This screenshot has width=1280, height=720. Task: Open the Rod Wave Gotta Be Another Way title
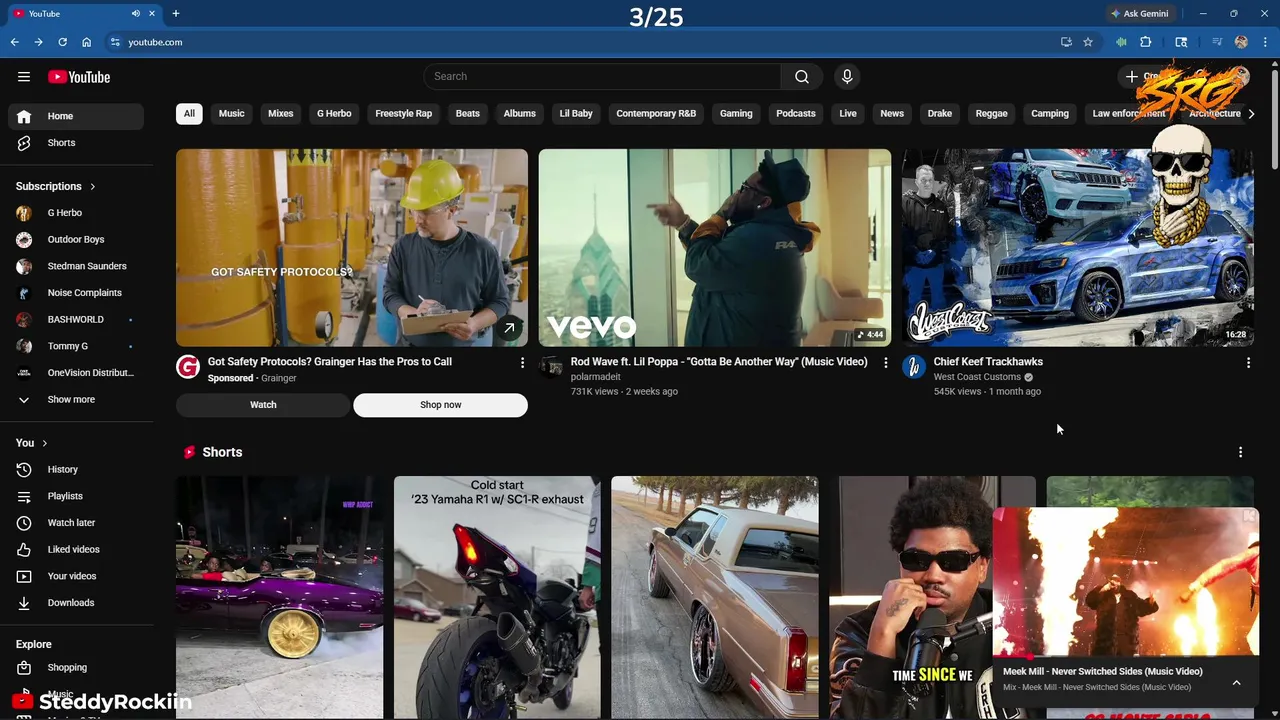(x=719, y=362)
